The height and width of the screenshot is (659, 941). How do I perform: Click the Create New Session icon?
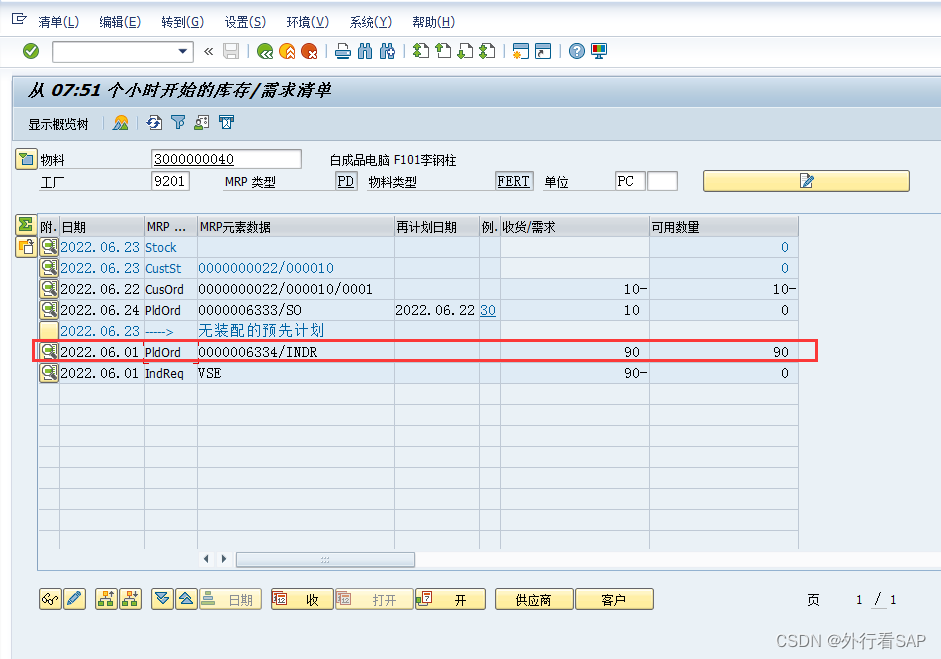(520, 52)
